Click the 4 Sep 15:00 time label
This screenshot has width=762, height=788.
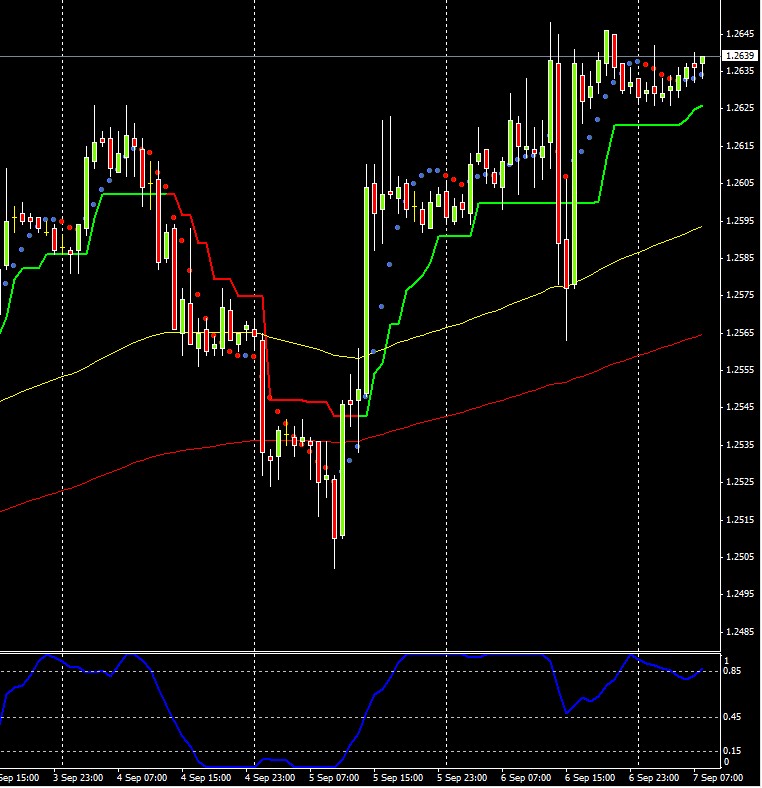(206, 778)
